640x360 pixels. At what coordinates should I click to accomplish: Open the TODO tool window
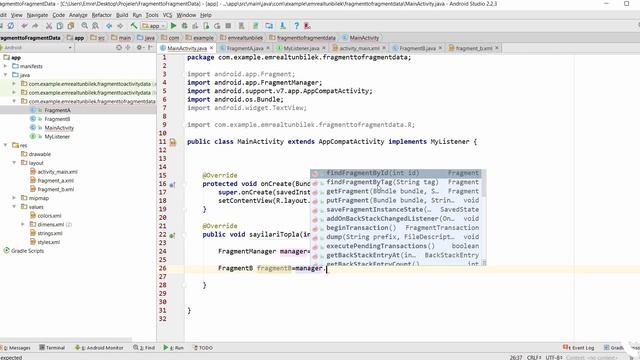tap(202, 348)
